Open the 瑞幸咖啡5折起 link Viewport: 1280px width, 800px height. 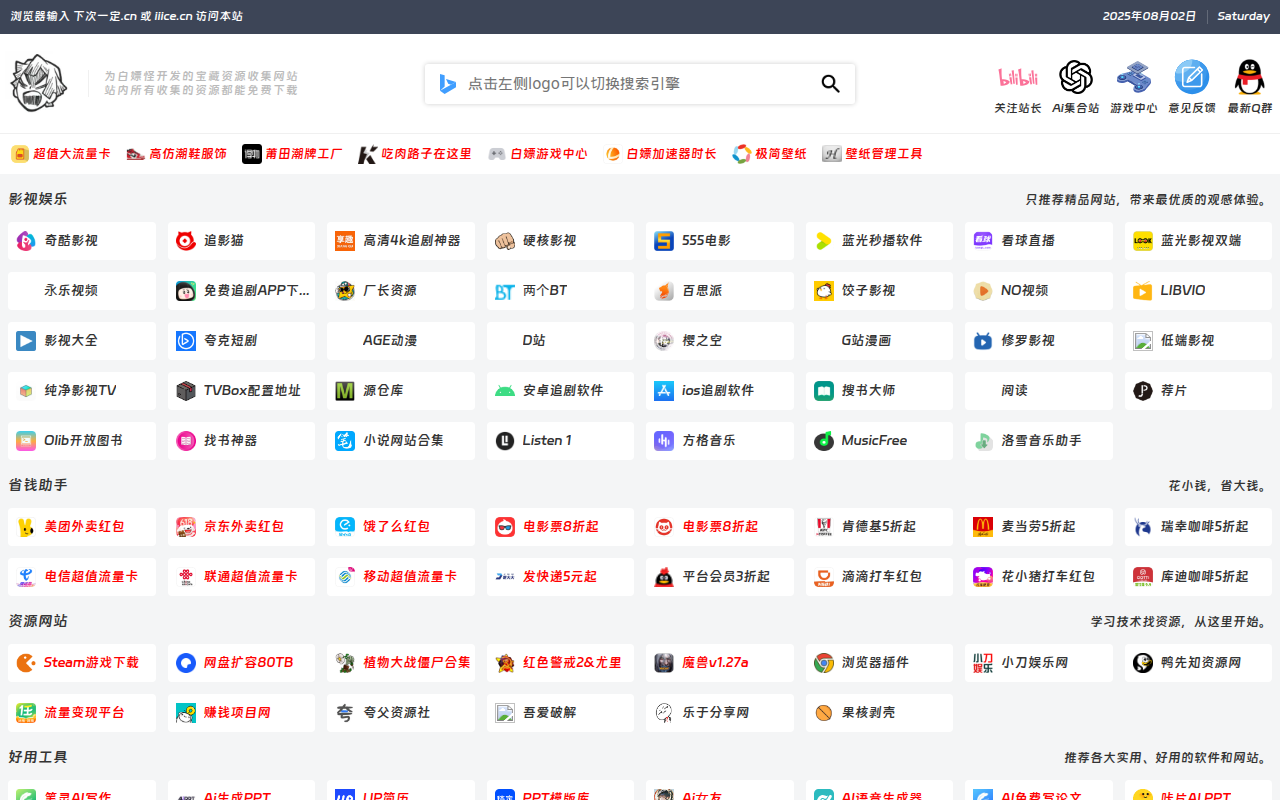(1198, 527)
